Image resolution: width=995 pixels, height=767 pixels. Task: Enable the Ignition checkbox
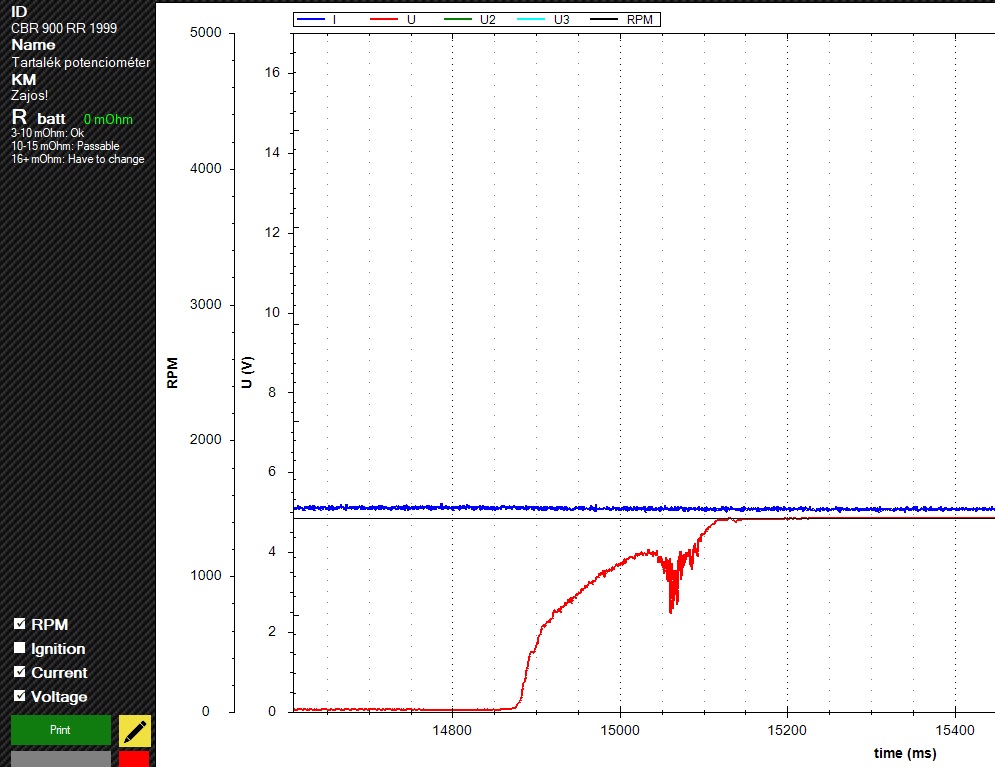point(20,648)
